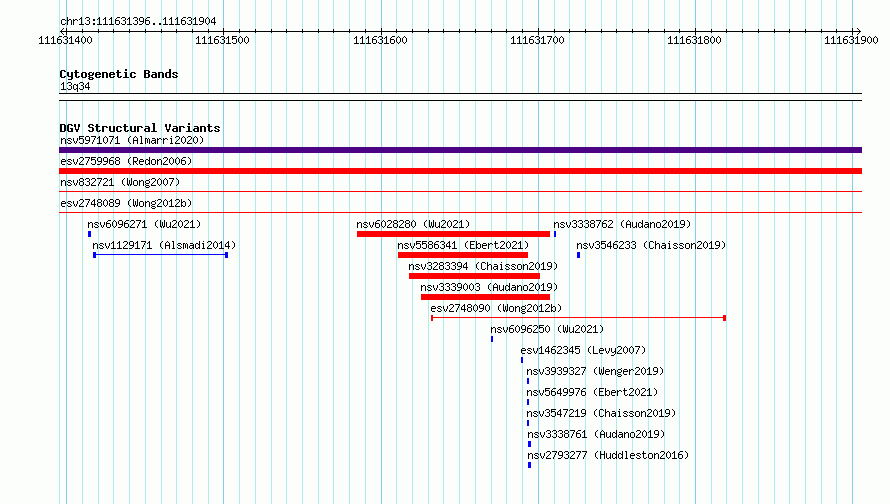Click the thin red esv2748090 span line
The height and width of the screenshot is (504, 890).
578,318
